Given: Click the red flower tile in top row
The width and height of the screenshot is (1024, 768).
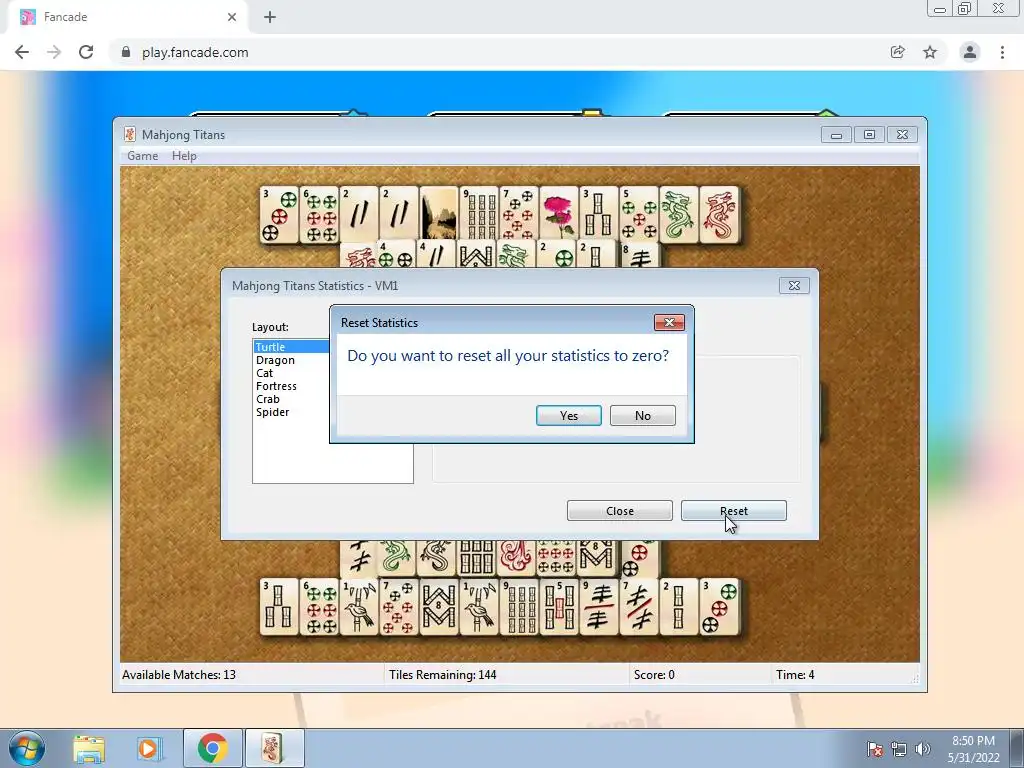Looking at the screenshot, I should pyautogui.click(x=558, y=215).
